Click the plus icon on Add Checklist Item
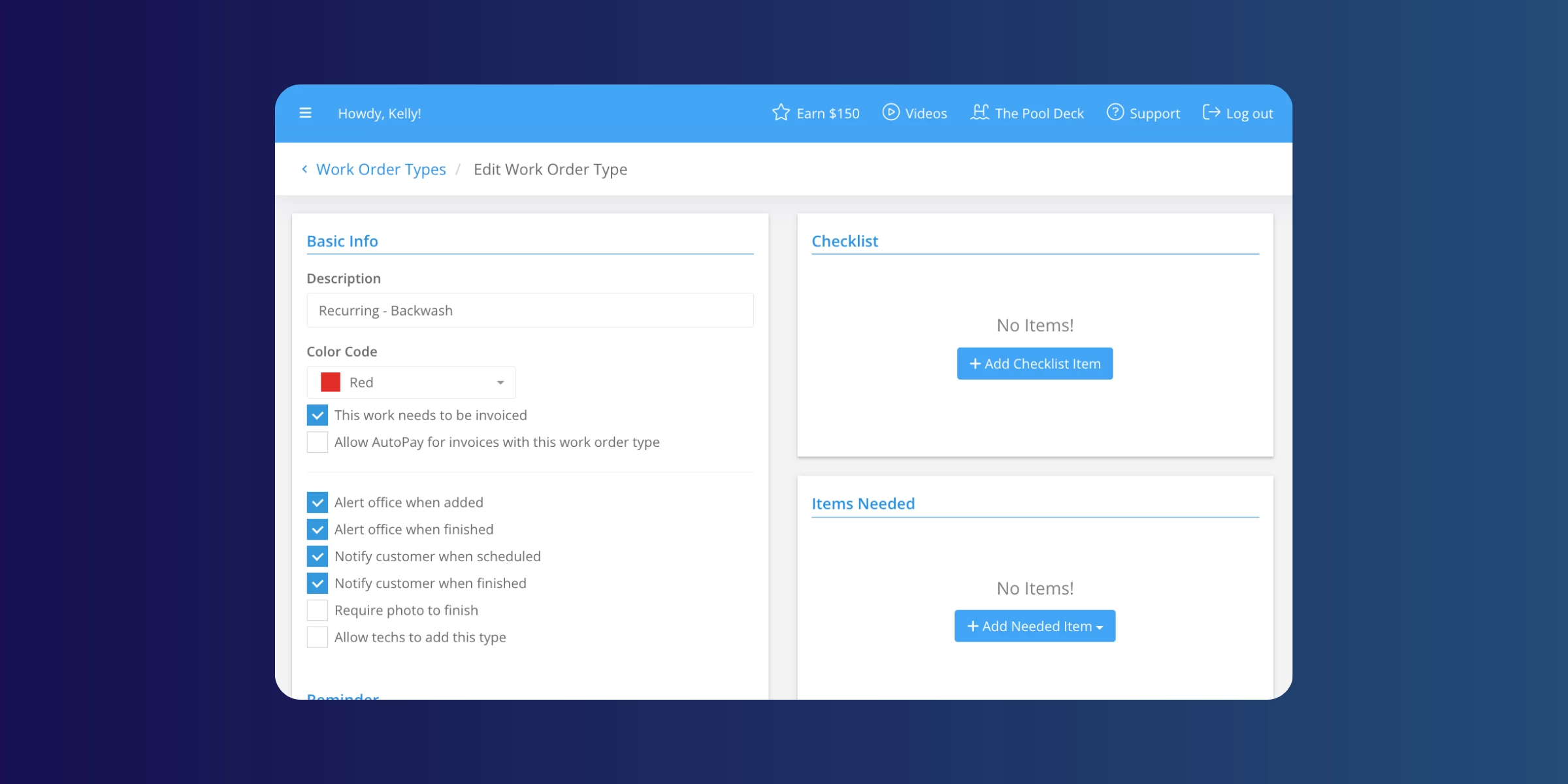Screen dimensions: 1568x784 pyautogui.click(x=975, y=364)
